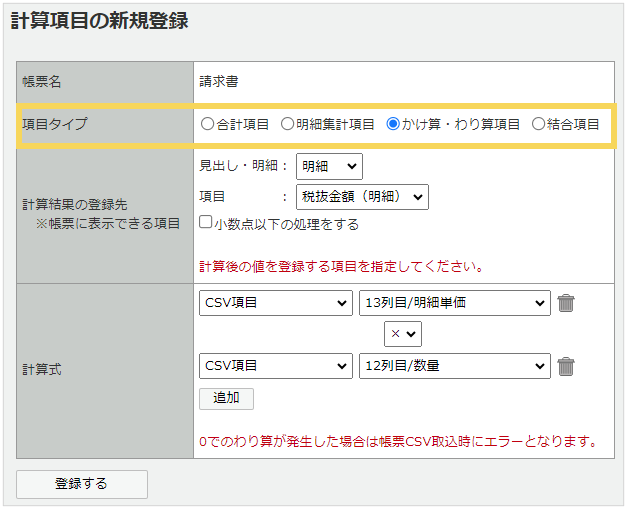Click the ※帳票に表示できる項目 note
The width and height of the screenshot is (627, 509).
tap(108, 224)
